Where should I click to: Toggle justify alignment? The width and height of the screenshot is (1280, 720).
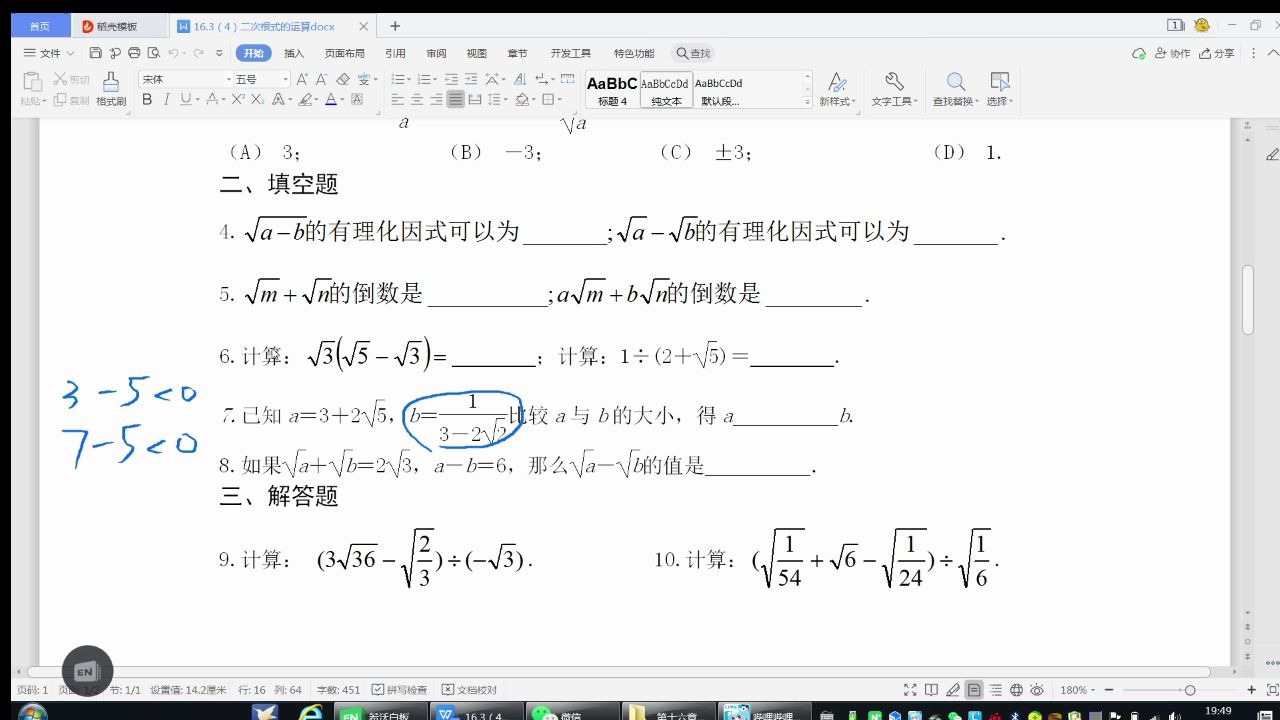pos(456,99)
